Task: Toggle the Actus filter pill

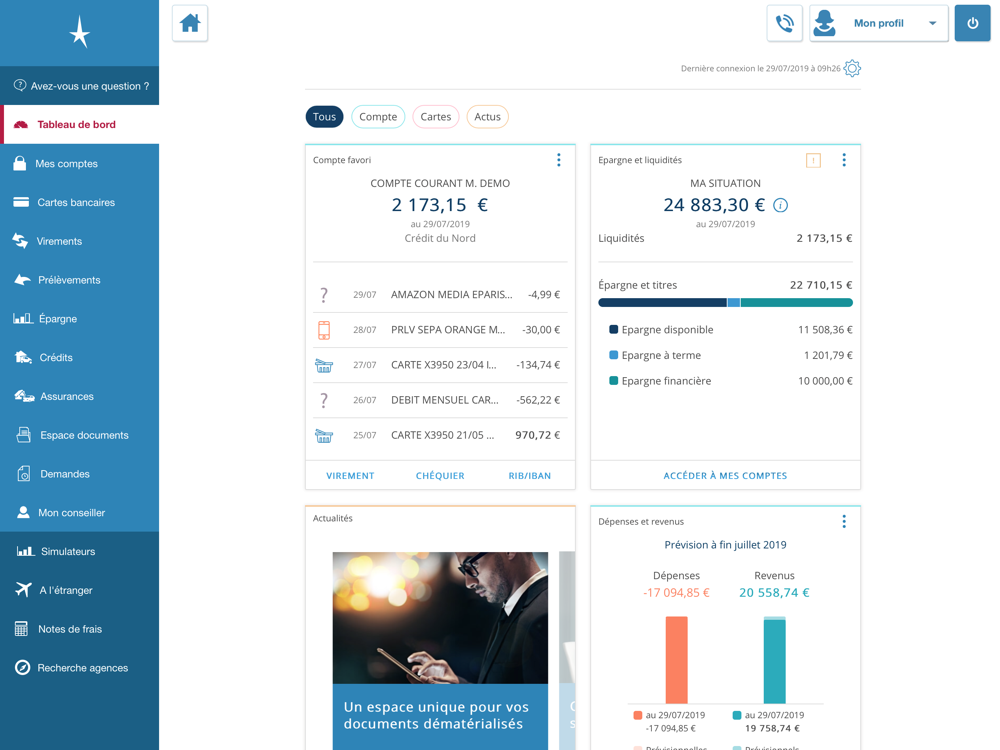Action: [487, 117]
